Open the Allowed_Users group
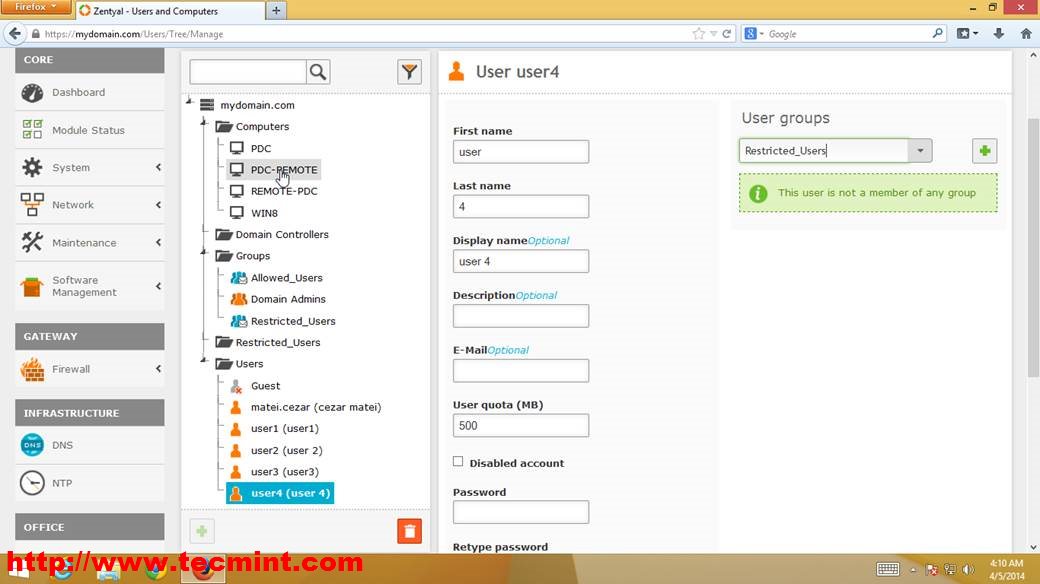This screenshot has width=1040, height=584. (x=287, y=278)
